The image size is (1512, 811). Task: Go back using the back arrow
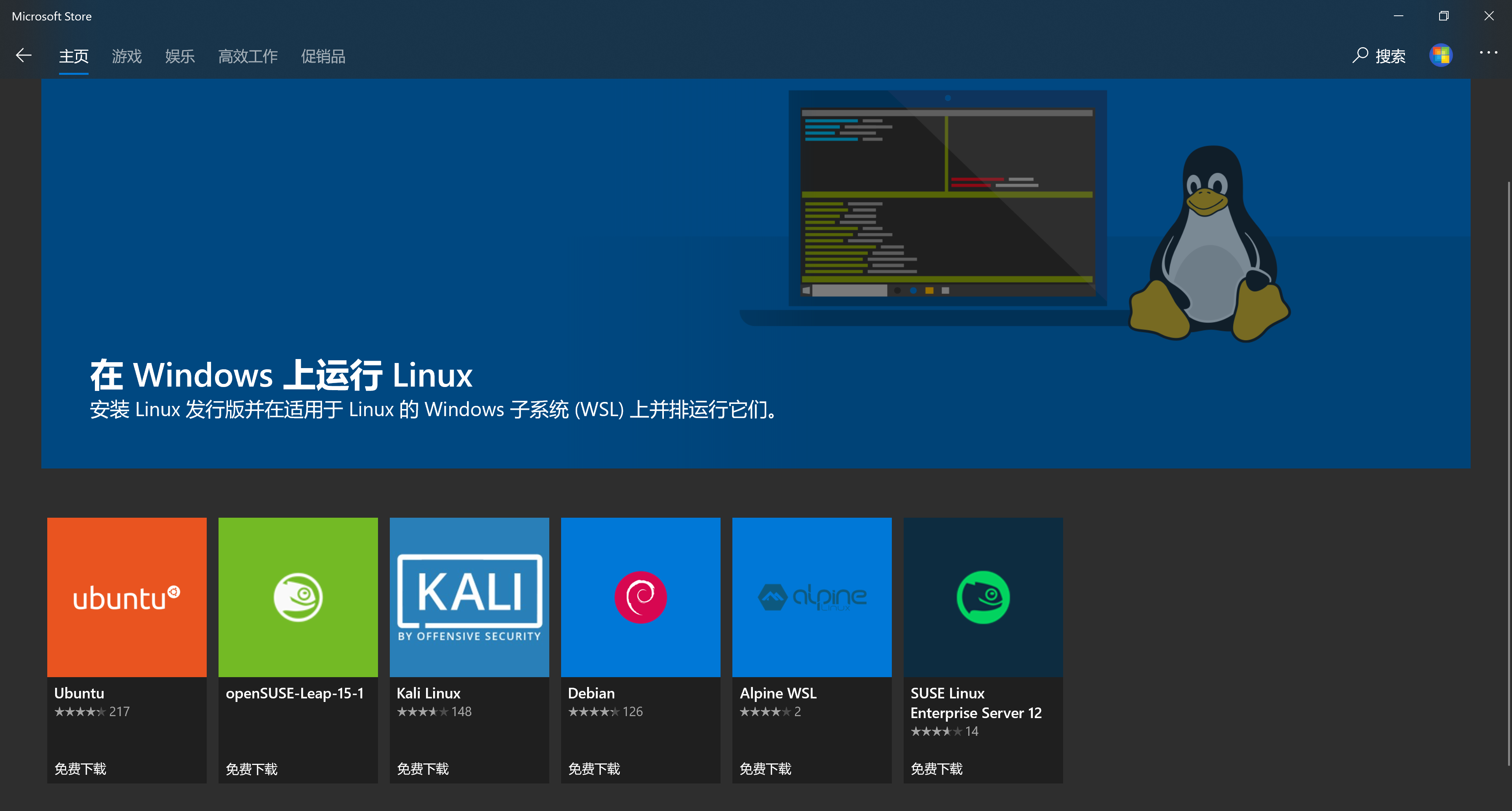24,56
